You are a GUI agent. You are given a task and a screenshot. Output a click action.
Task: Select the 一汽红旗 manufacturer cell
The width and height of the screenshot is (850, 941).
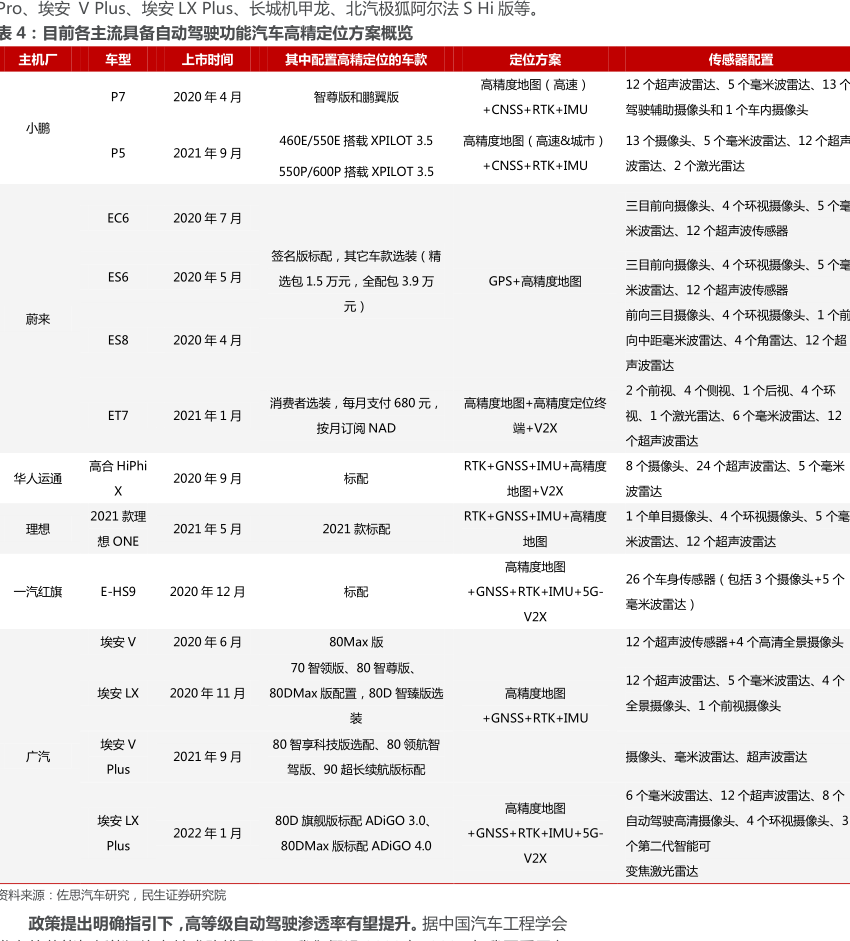pos(38,592)
